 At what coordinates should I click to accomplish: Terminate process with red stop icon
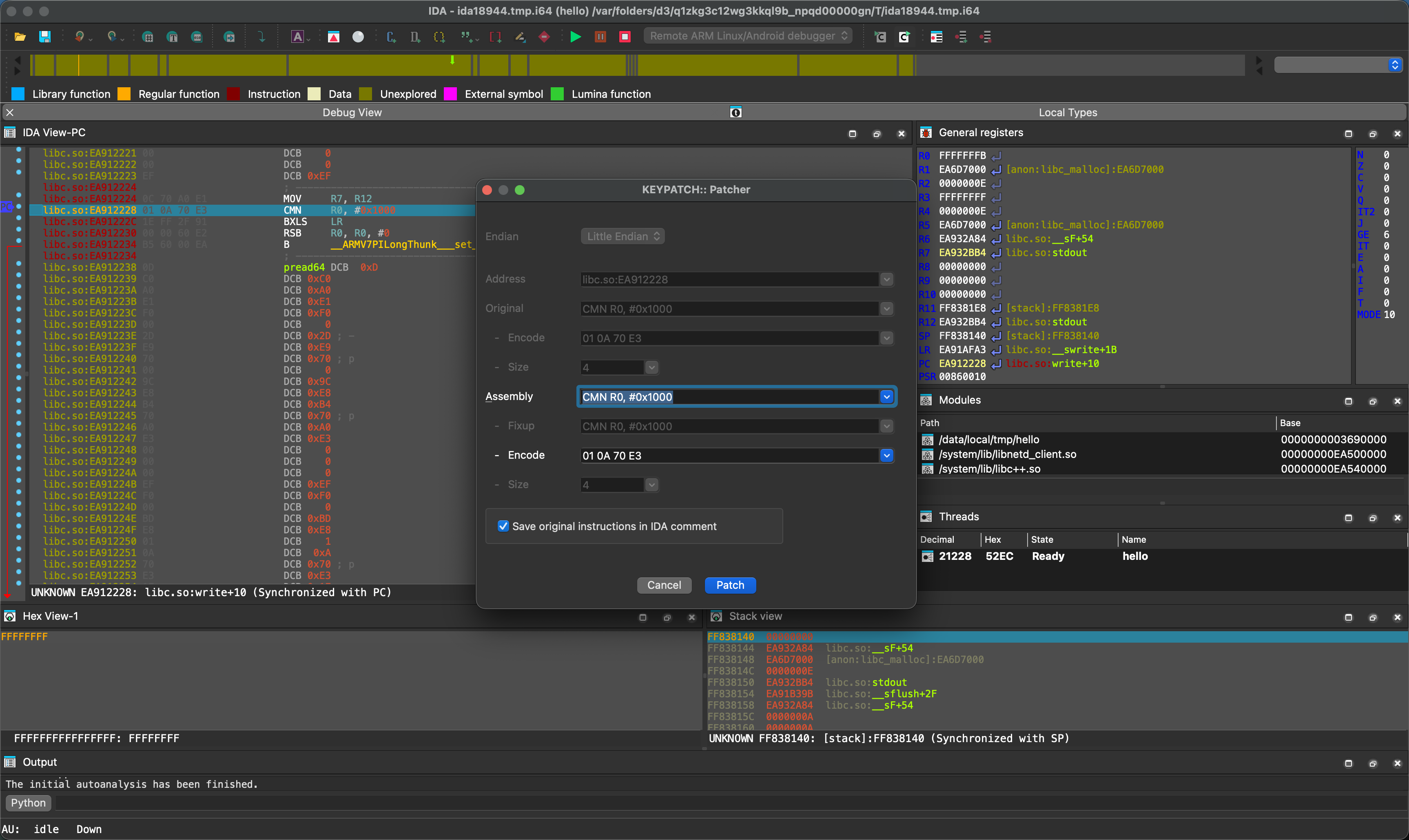[x=625, y=37]
